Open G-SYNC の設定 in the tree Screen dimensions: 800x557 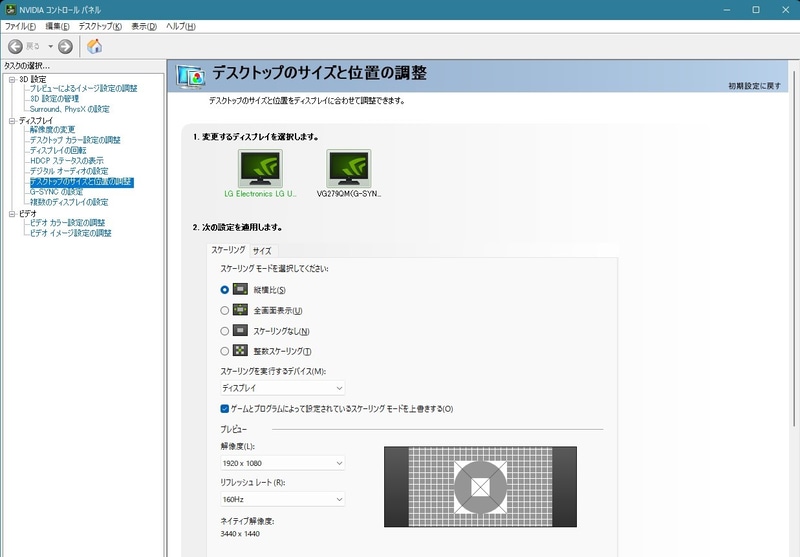click(x=56, y=192)
